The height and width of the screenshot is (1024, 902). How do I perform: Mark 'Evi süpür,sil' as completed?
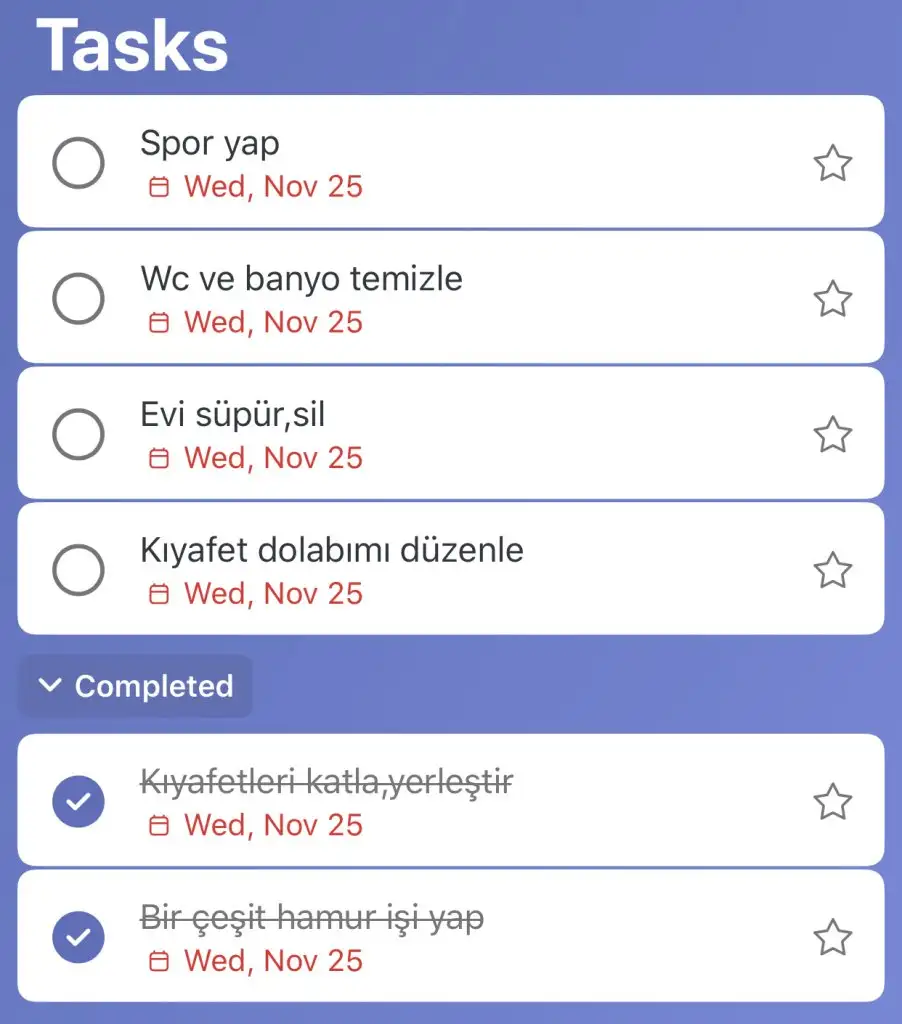(x=78, y=435)
